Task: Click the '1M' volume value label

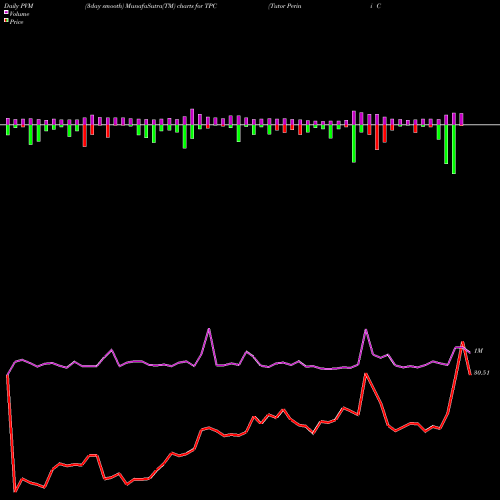Action: pos(478,351)
